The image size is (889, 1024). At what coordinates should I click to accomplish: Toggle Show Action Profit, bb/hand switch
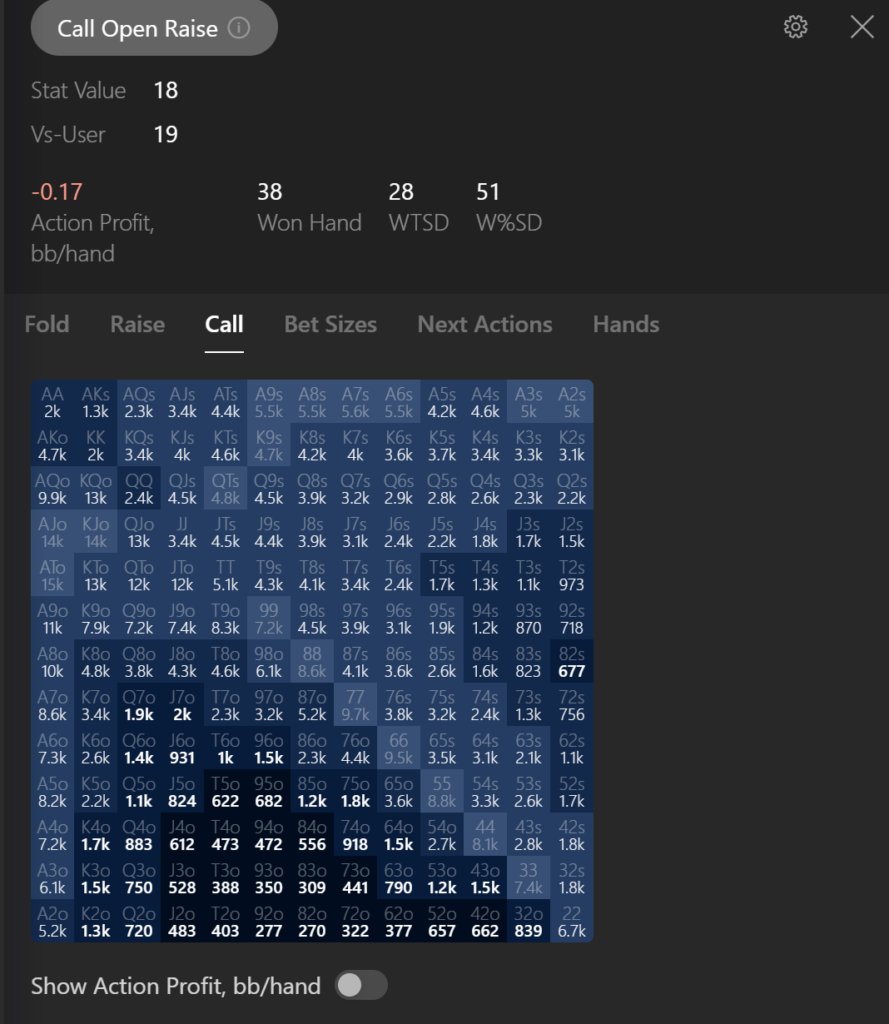pos(361,985)
